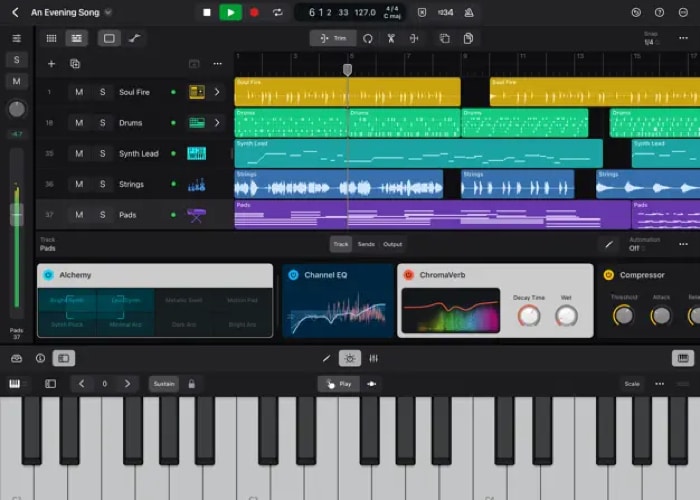The width and height of the screenshot is (700, 500).
Task: Mute the Soul Fire track
Action: (79, 92)
